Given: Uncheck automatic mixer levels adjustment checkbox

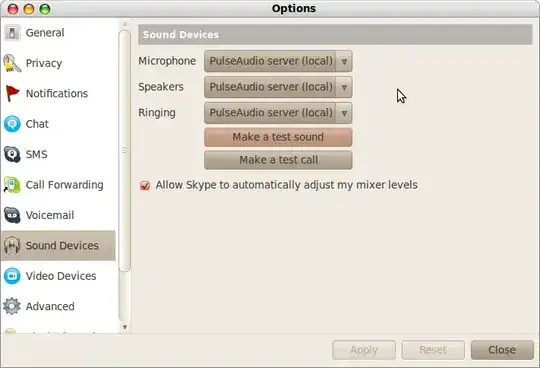Looking at the screenshot, I should pyautogui.click(x=145, y=186).
